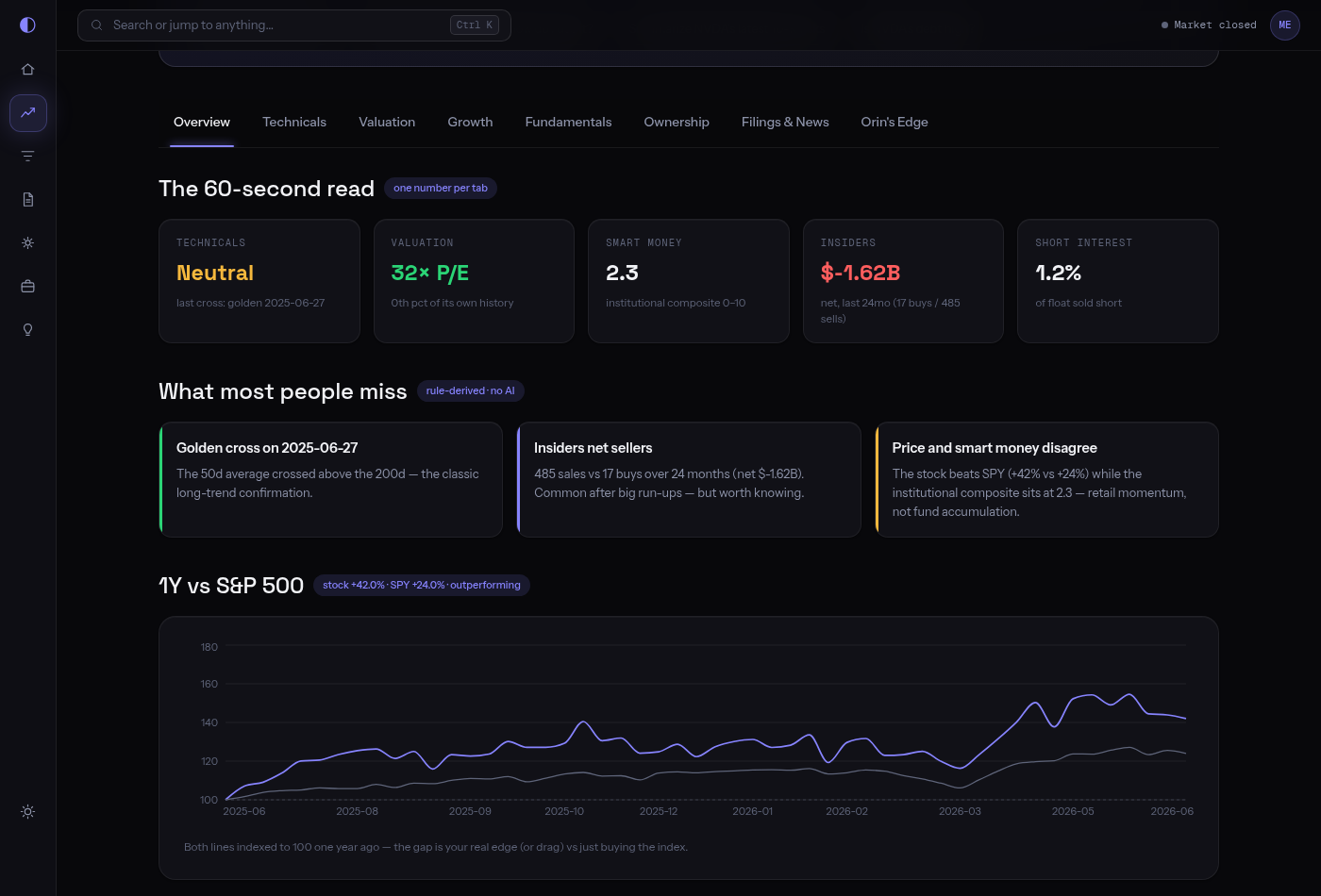Click the Insiders $-1.62B summary card
Viewport: 1321px width, 896px height.
(x=903, y=281)
